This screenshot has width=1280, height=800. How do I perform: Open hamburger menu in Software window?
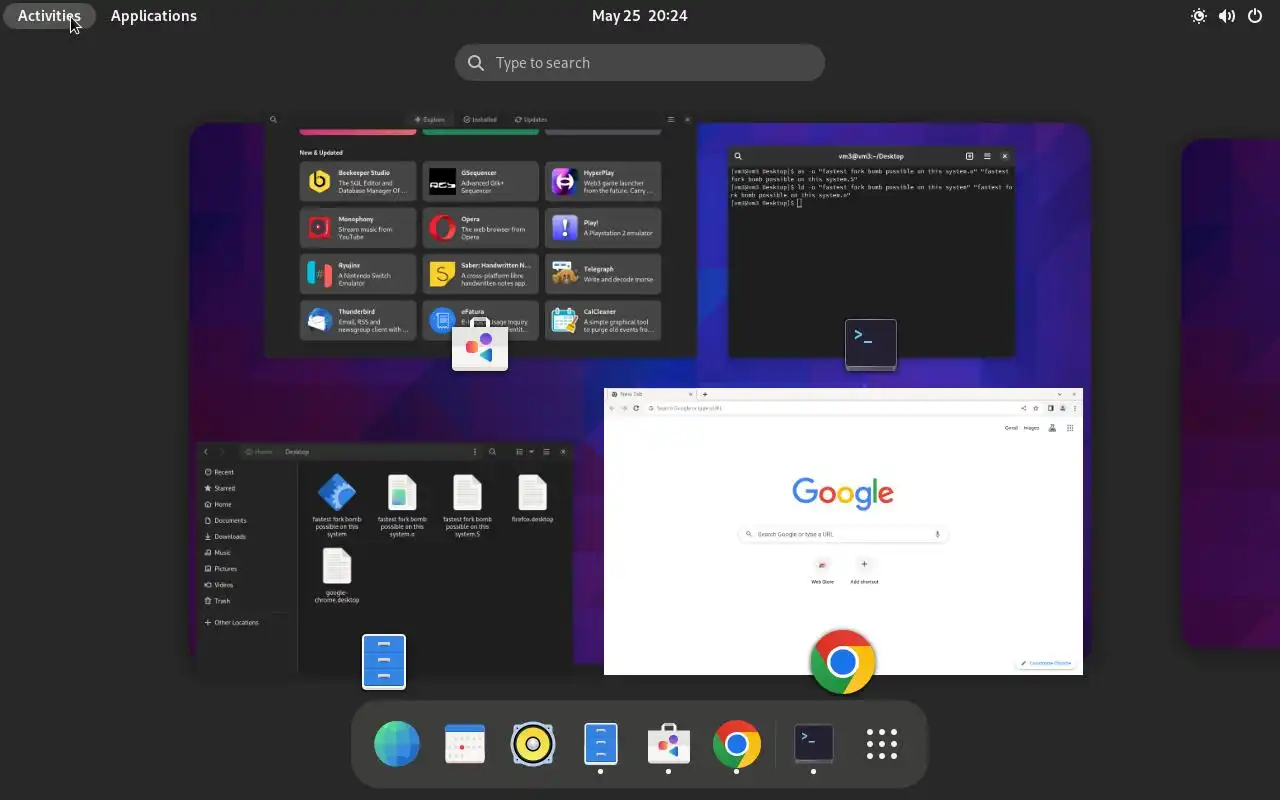[671, 119]
